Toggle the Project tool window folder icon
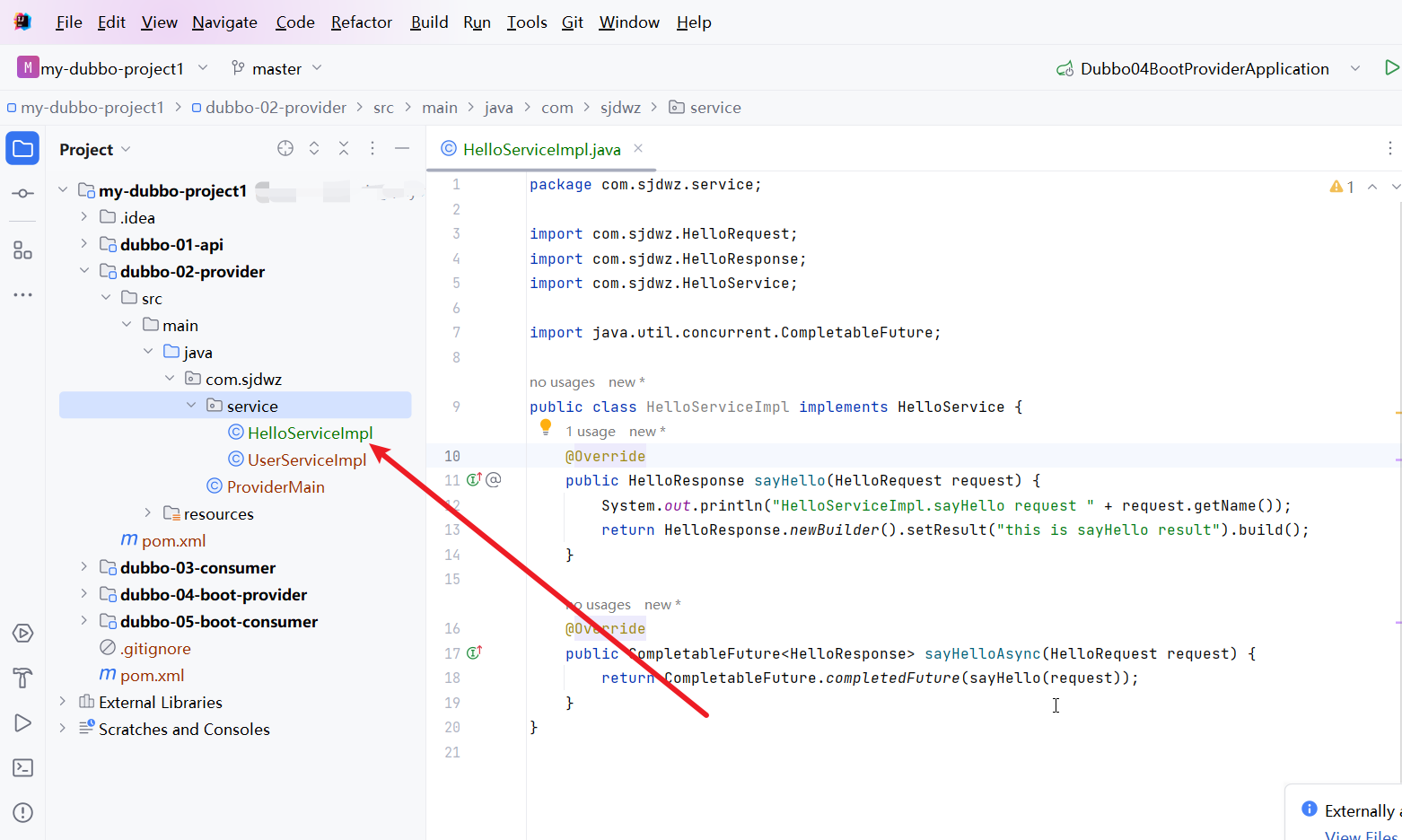 click(x=22, y=148)
